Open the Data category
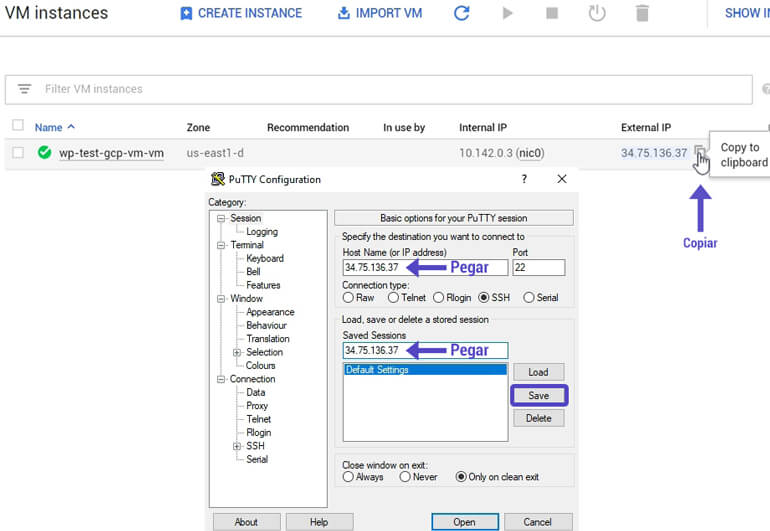770x531 pixels. [x=256, y=392]
